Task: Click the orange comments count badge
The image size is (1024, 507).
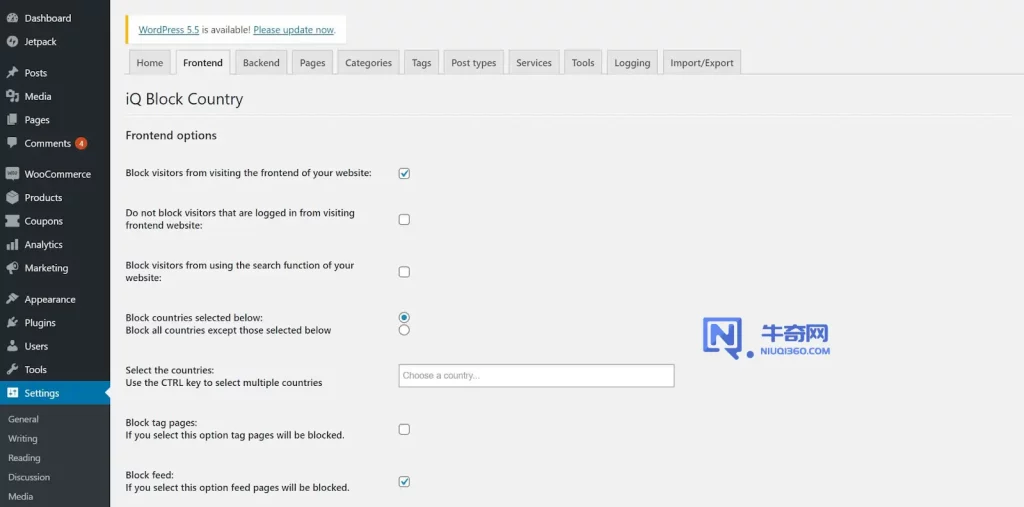Action: pos(81,143)
